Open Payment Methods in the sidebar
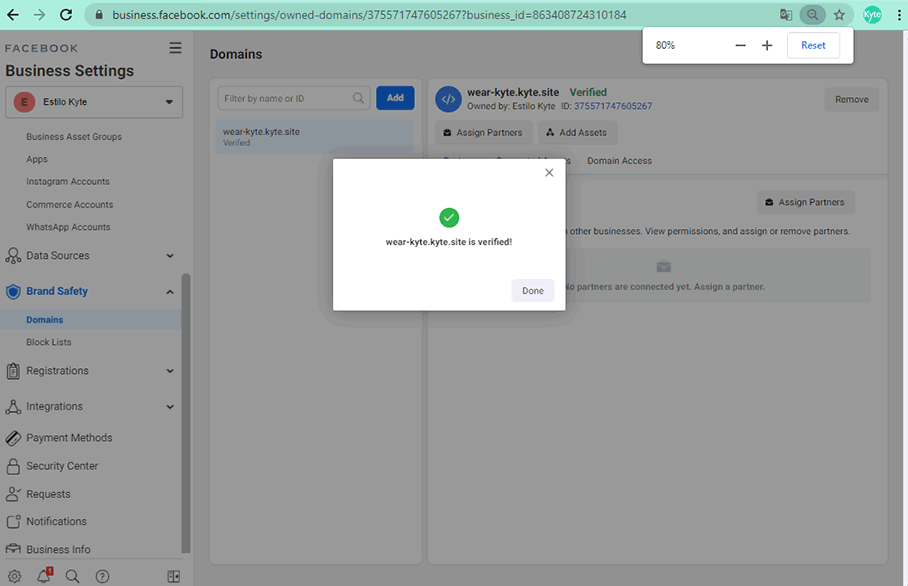Screen dimensions: 908x586 pyautogui.click(x=69, y=438)
